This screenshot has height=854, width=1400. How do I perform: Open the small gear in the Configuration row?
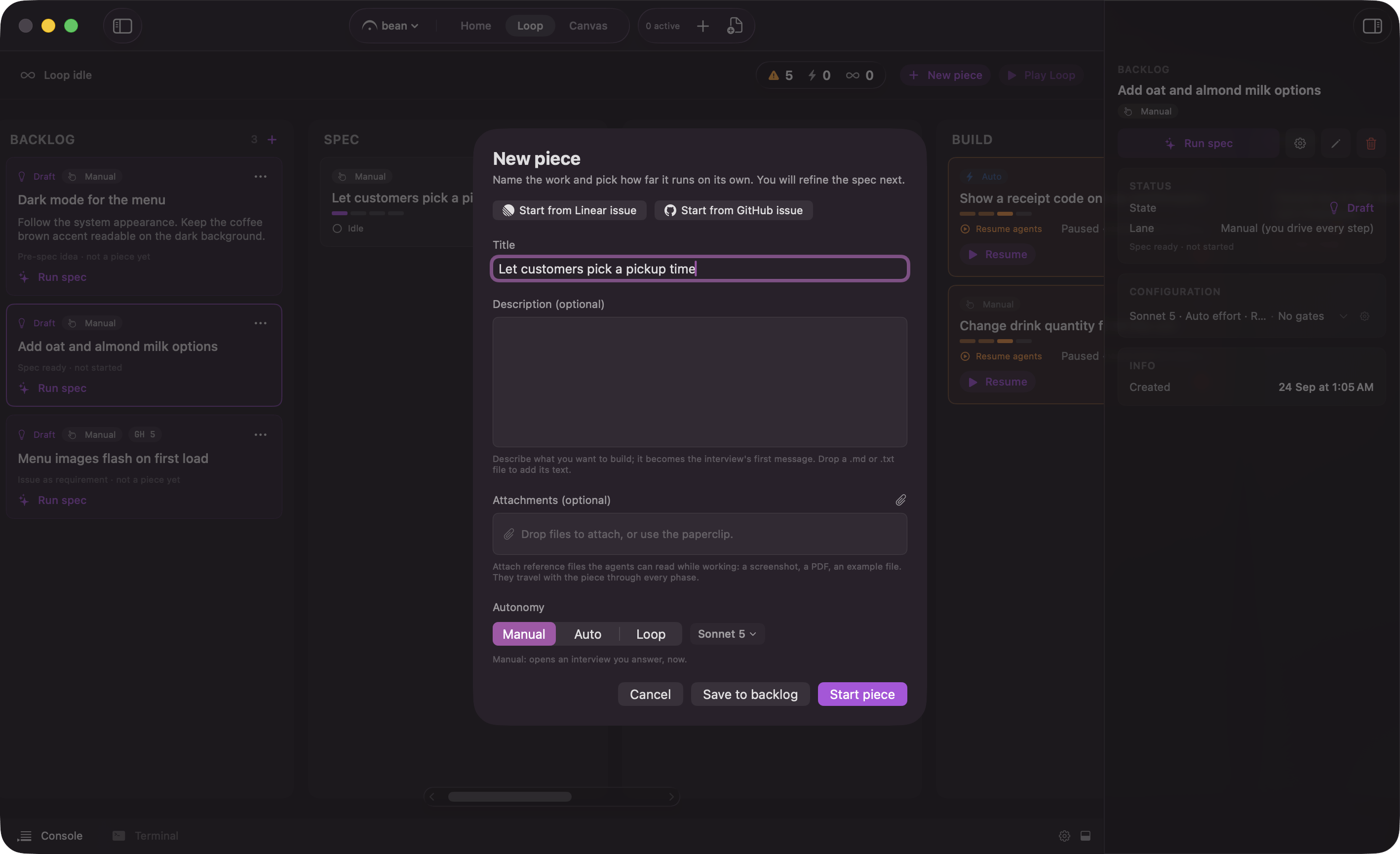pos(1365,316)
